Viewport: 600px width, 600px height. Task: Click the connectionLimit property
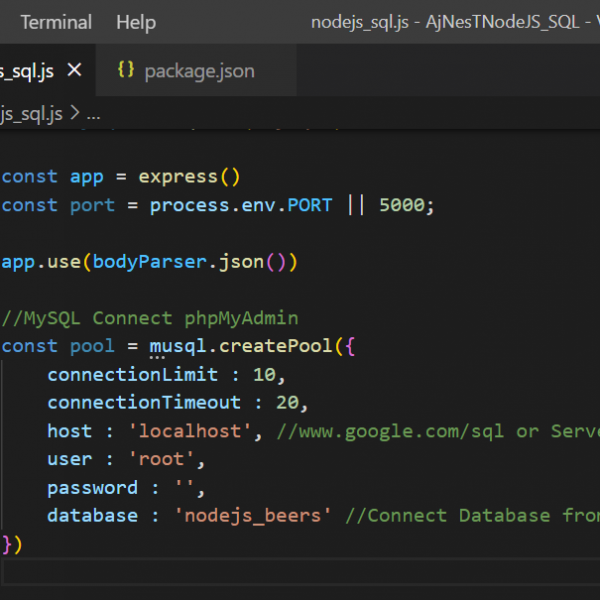pyautogui.click(x=132, y=375)
